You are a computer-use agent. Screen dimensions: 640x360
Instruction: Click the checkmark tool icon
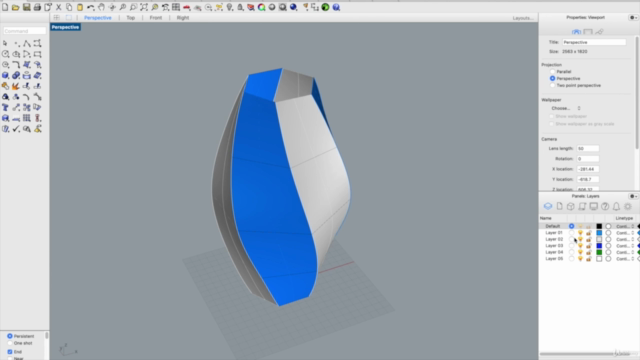(x=16, y=129)
